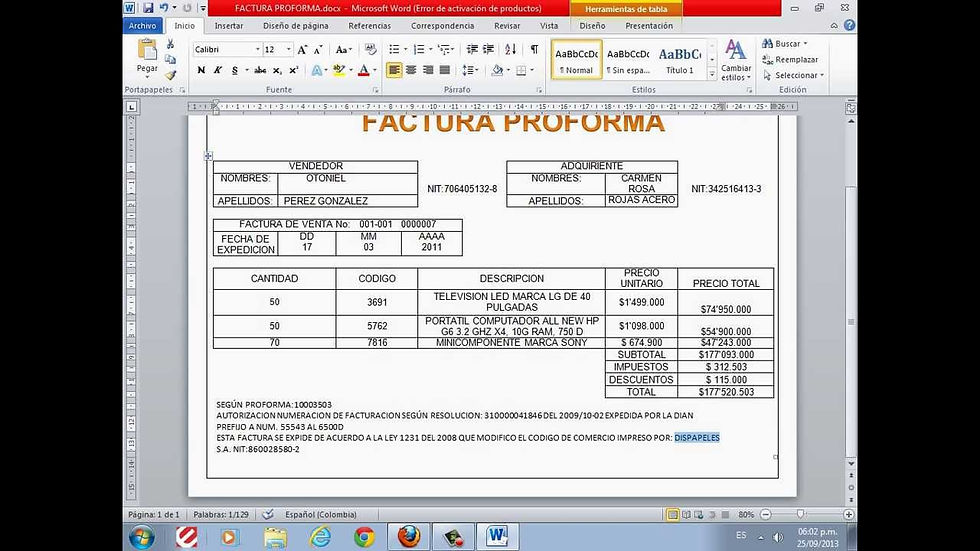Toggle Bold (N) formatting
This screenshot has width=980, height=551.
201,71
